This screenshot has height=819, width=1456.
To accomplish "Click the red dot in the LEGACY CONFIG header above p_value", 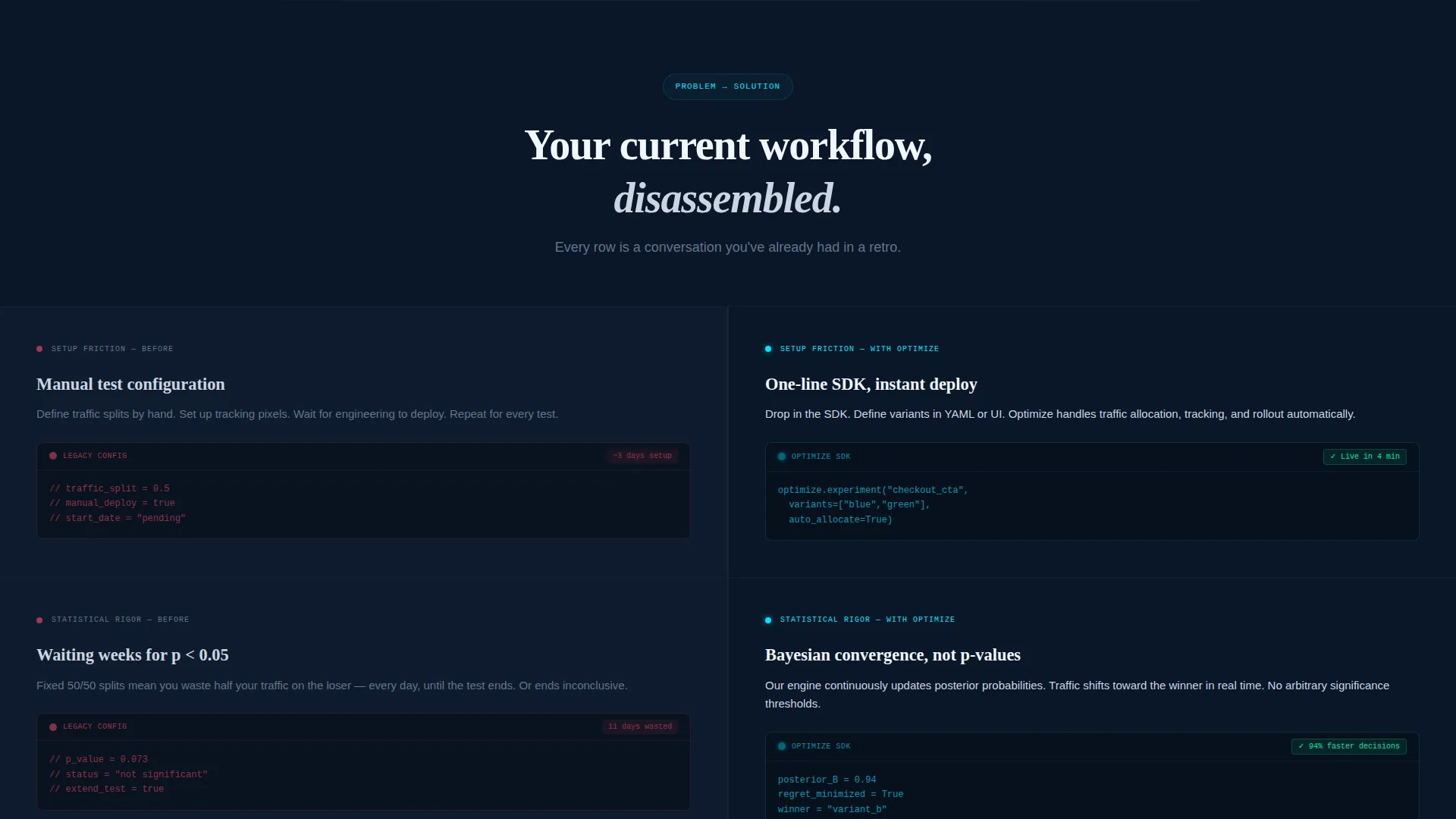I will pos(53,727).
